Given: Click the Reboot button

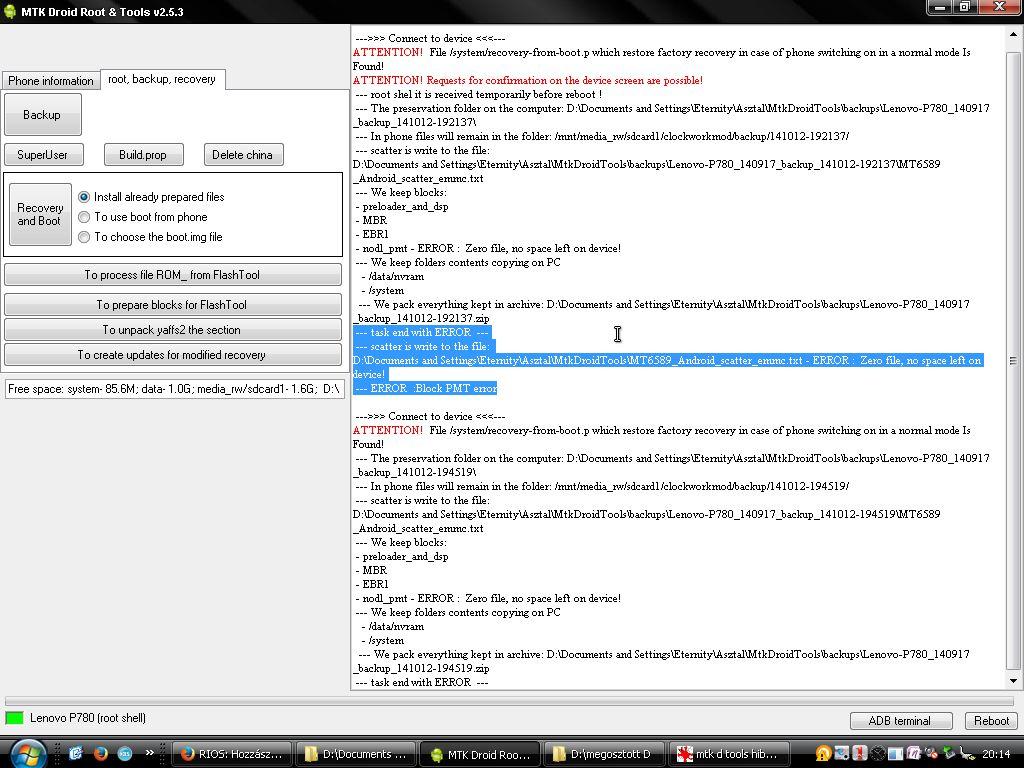Looking at the screenshot, I should click(991, 720).
